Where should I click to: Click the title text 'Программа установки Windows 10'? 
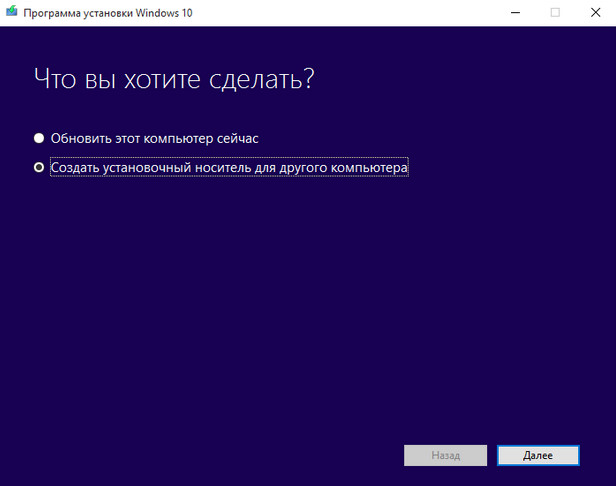click(x=108, y=13)
